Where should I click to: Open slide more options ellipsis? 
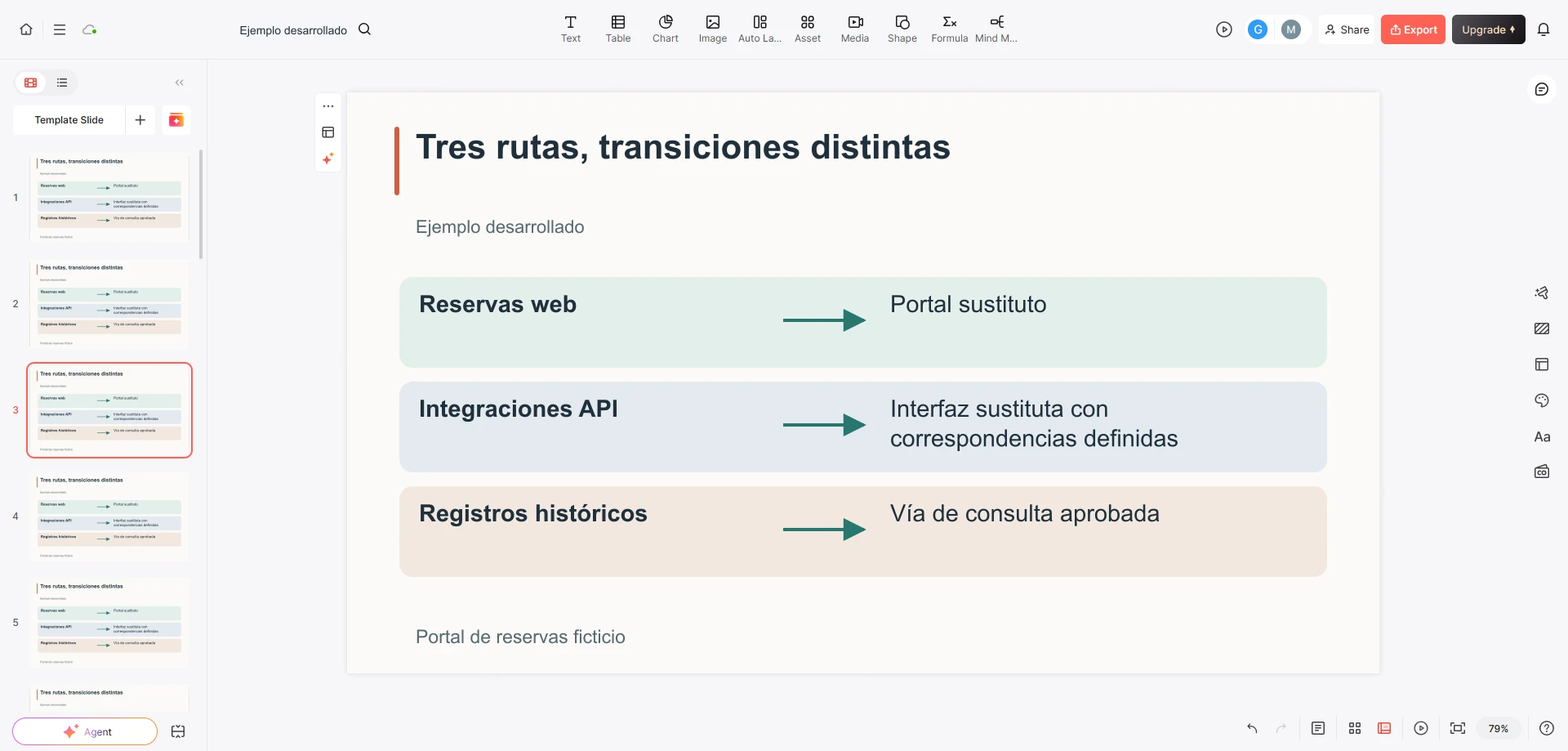click(x=328, y=106)
